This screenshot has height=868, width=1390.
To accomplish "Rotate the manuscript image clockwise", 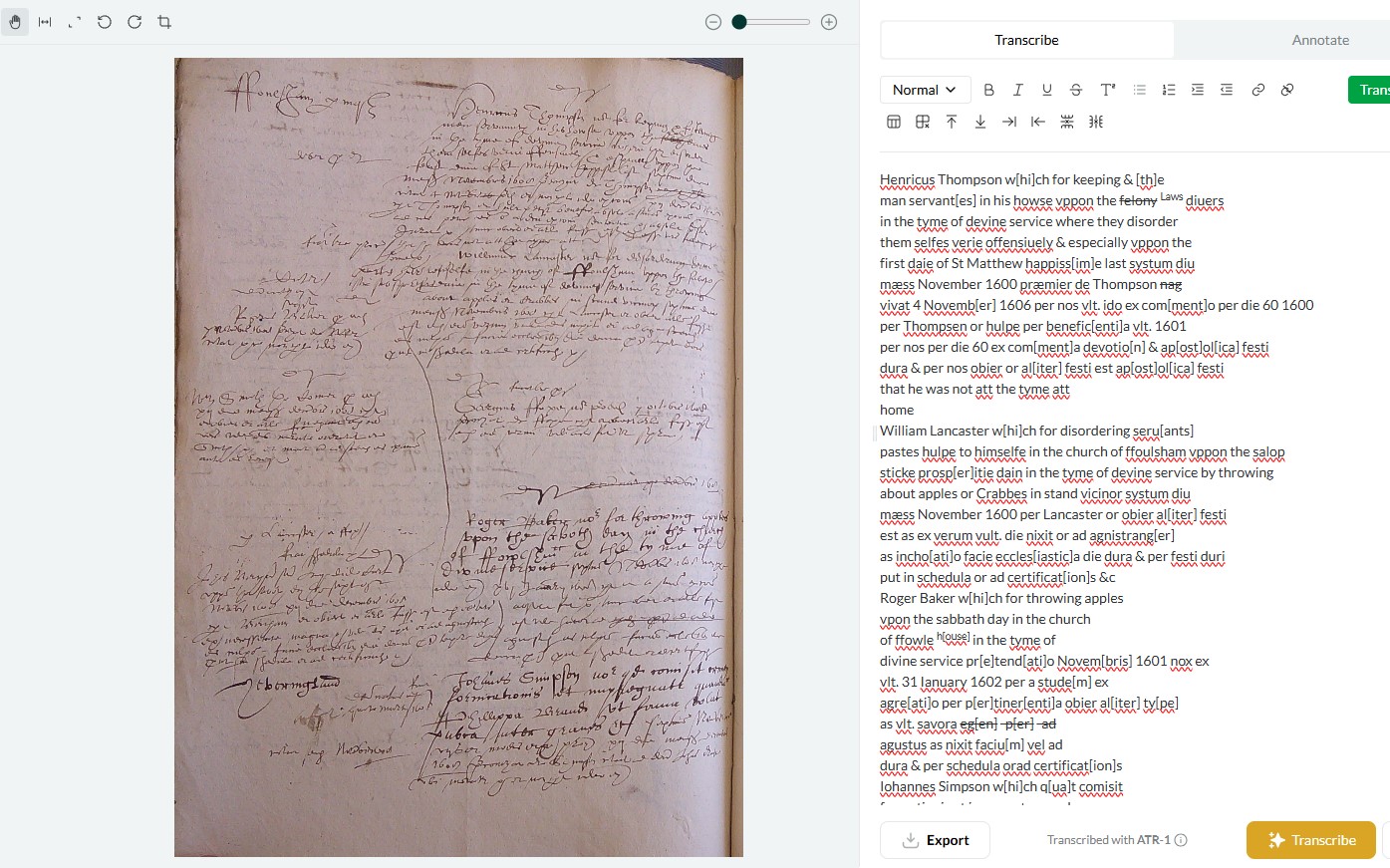I will [135, 22].
